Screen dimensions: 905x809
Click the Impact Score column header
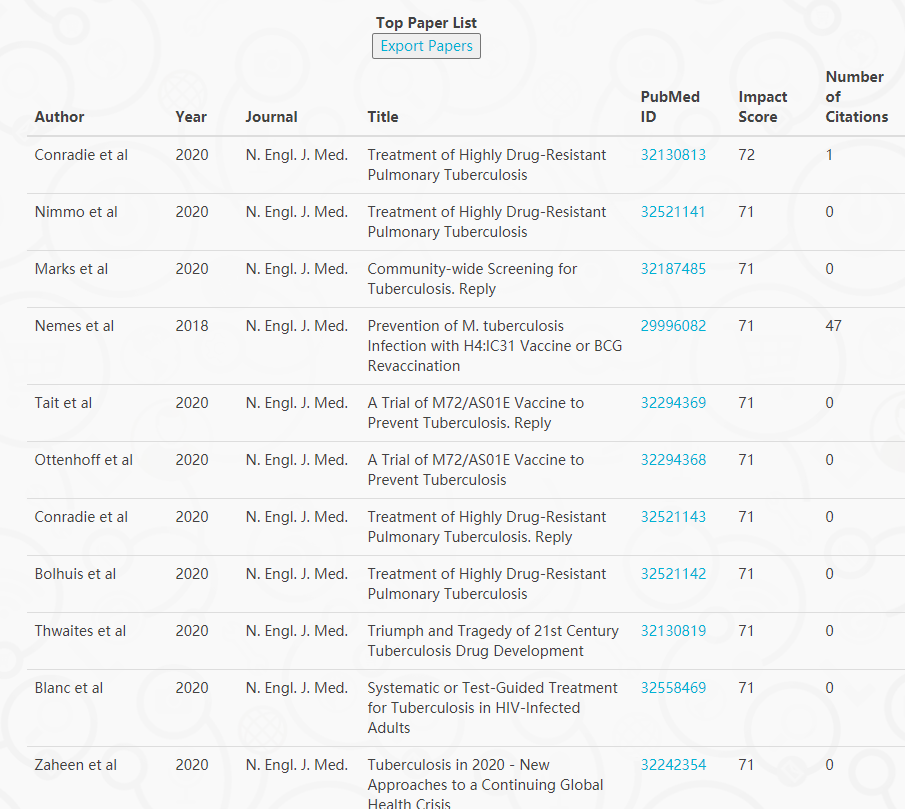coord(762,107)
